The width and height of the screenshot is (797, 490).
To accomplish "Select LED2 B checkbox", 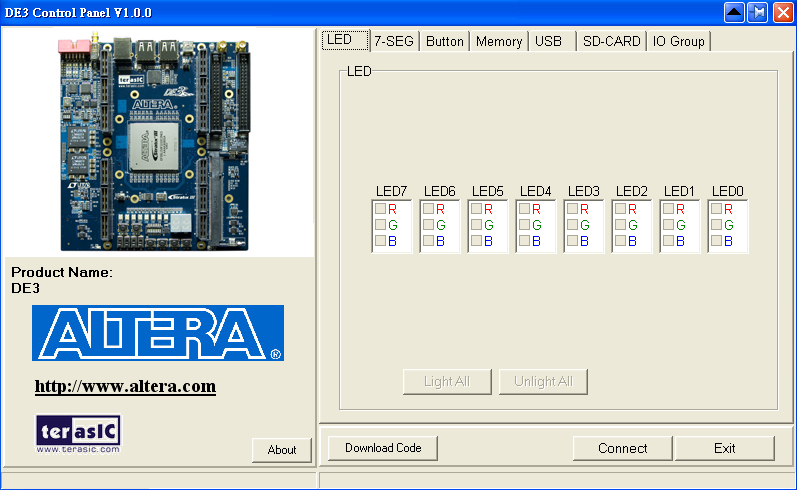I will [620, 240].
